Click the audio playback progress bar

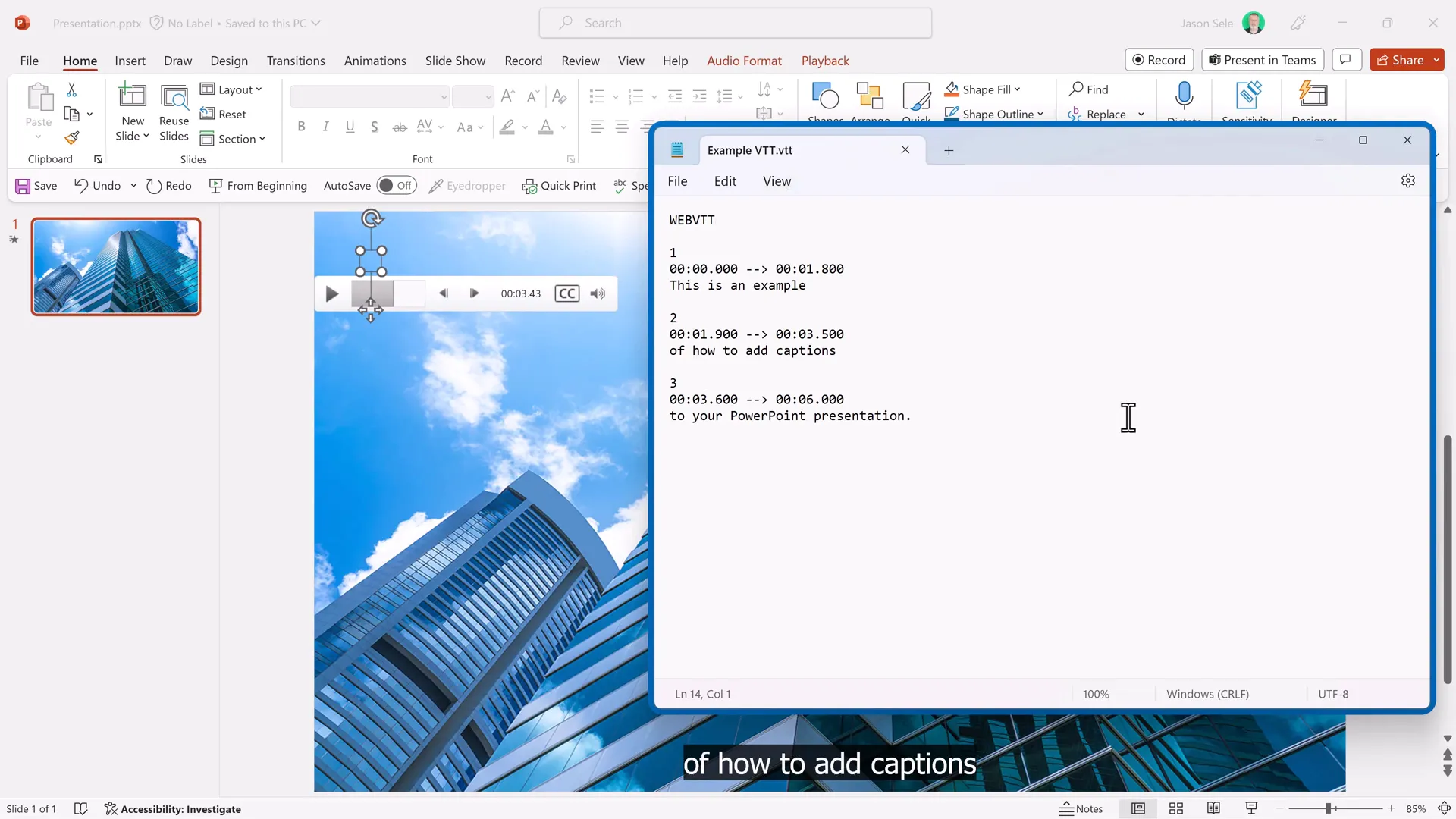[x=388, y=293]
